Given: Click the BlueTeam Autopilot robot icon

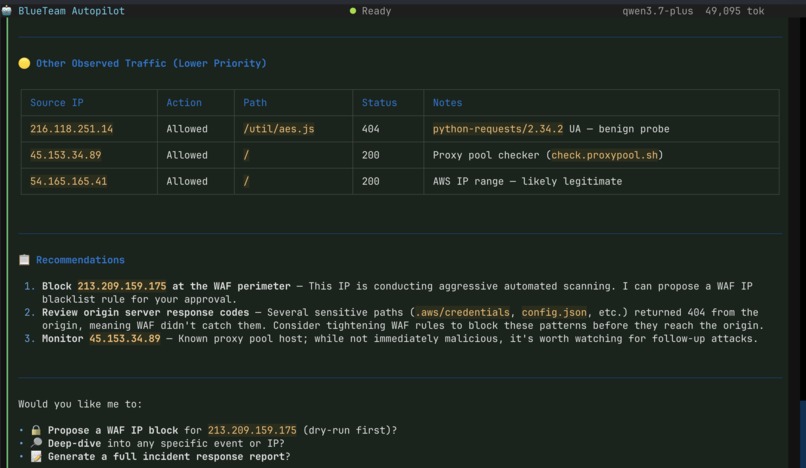Looking at the screenshot, I should click(x=6, y=11).
